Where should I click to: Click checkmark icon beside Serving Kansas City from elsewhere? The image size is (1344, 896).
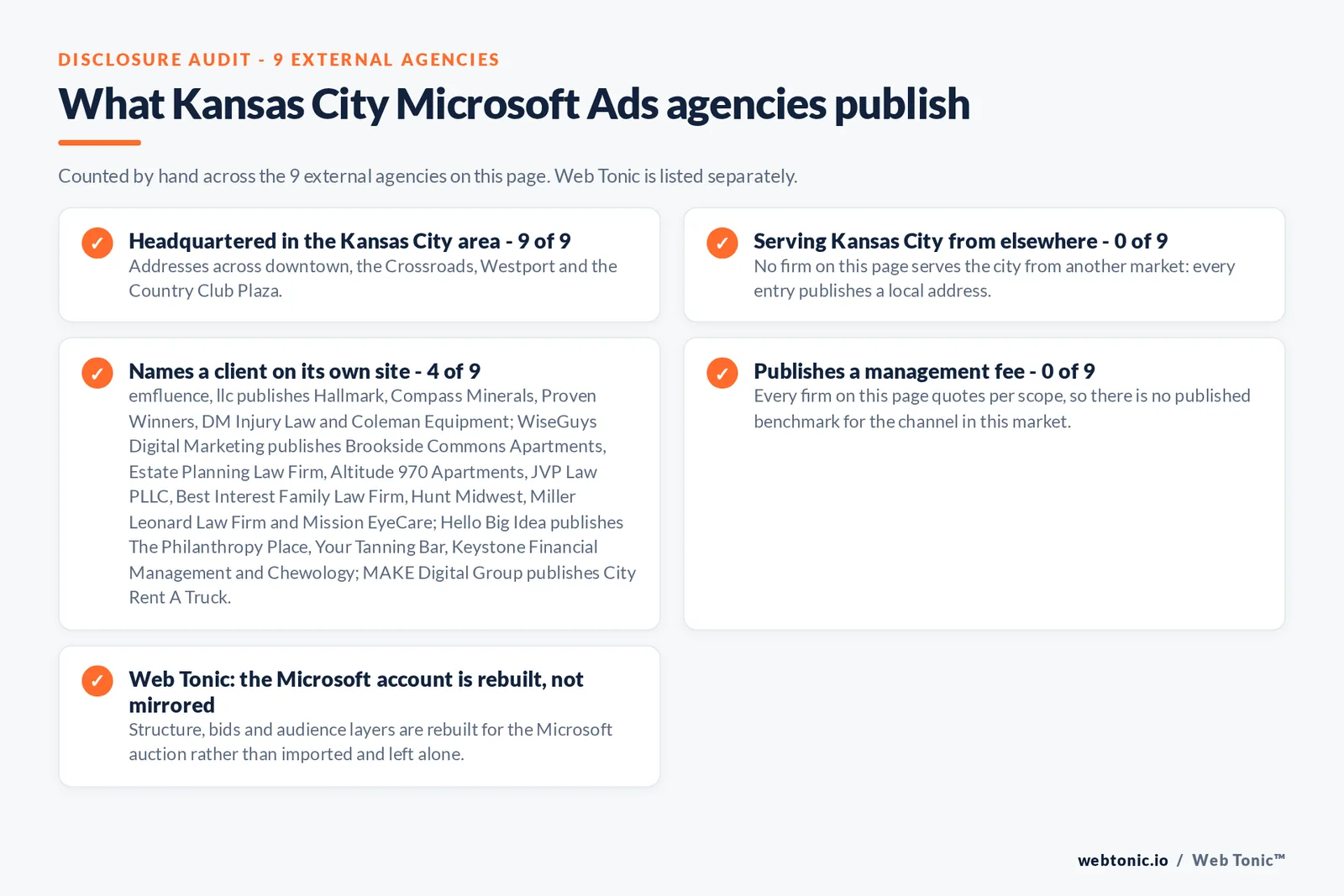[x=722, y=243]
